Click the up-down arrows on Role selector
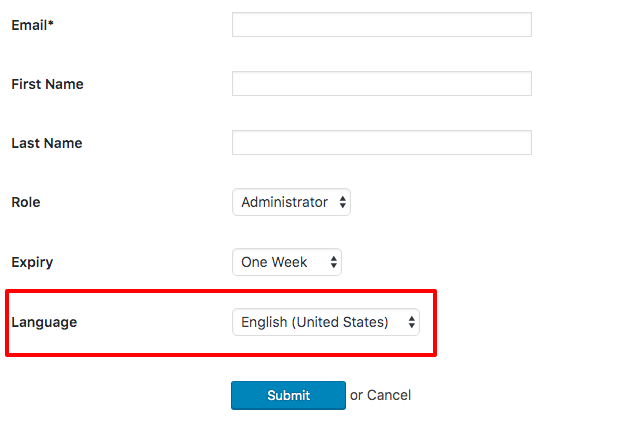This screenshot has height=433, width=630. 343,203
